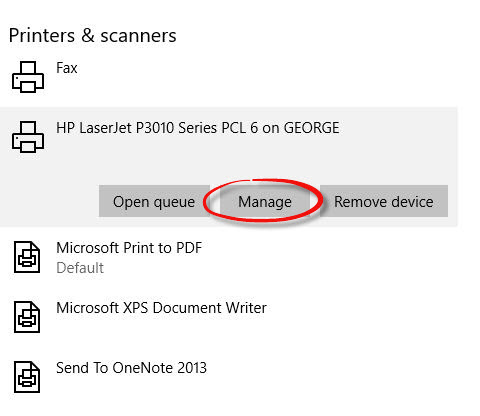Click the Fax printer icon
Viewport: 480px width, 416px height.
28,77
